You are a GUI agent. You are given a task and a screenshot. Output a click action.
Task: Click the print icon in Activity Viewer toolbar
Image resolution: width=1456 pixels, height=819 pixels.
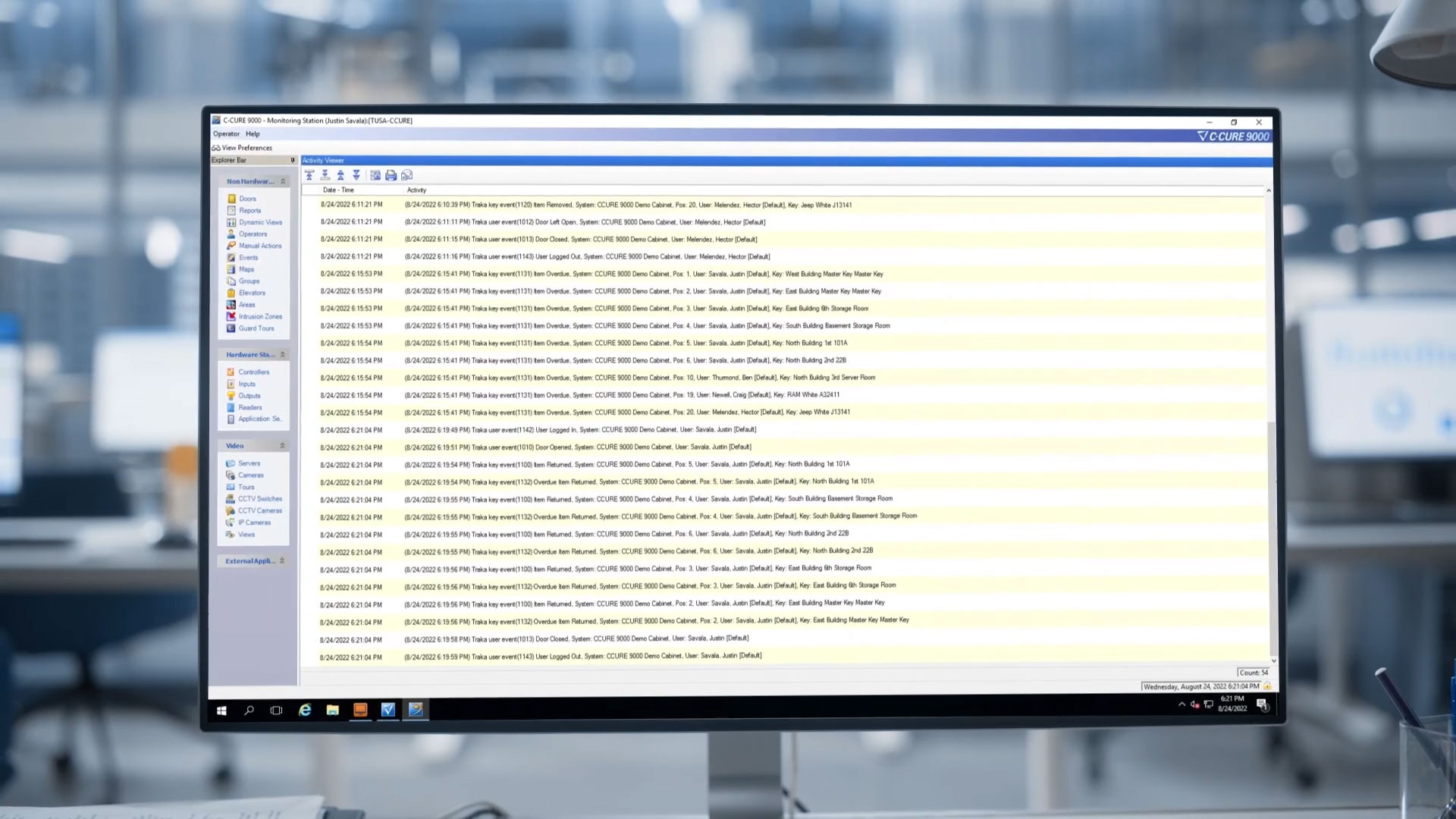[391, 174]
